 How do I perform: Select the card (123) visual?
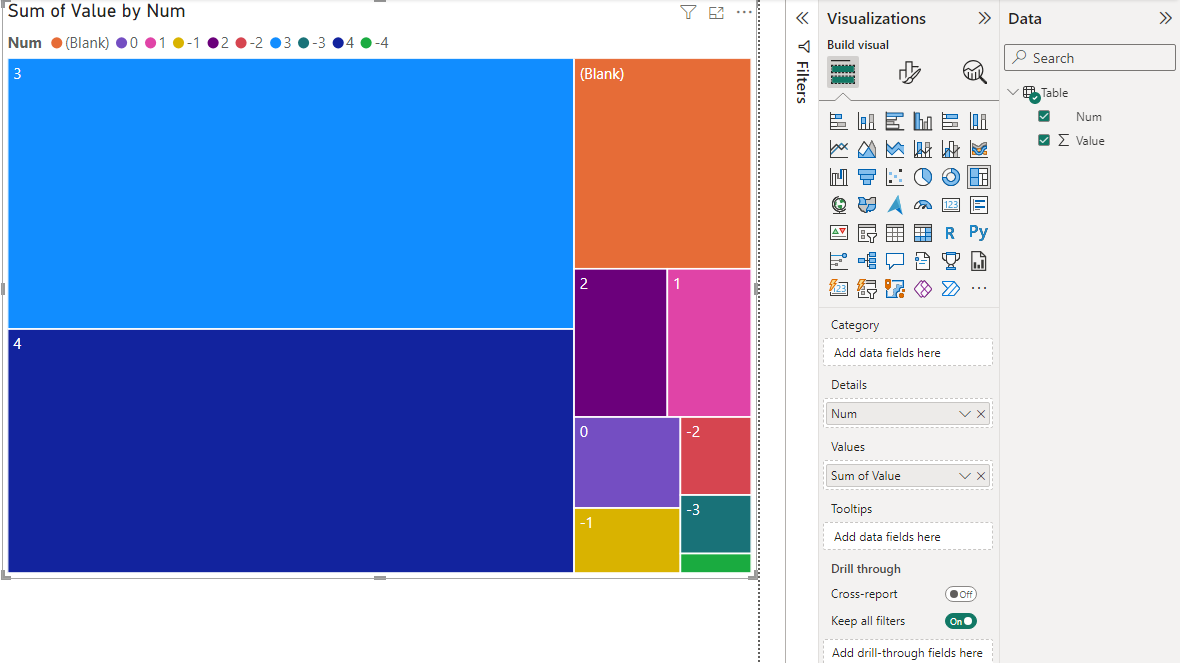pyautogui.click(x=950, y=205)
